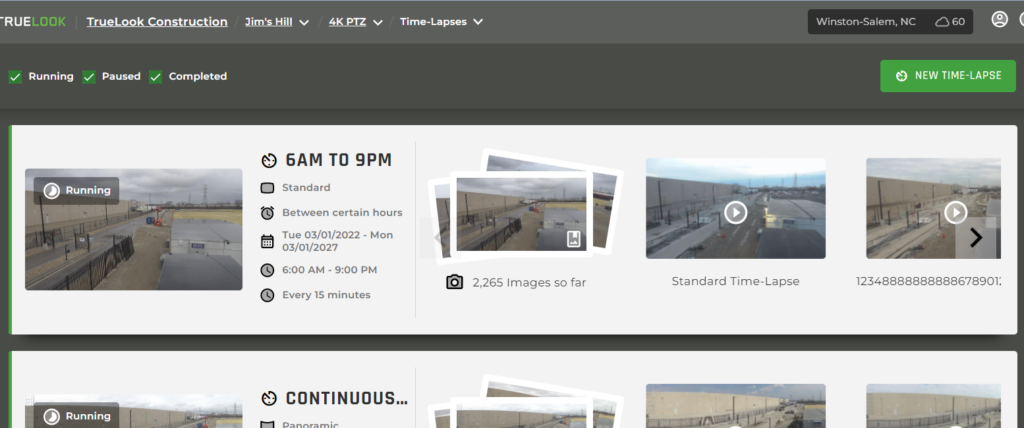The height and width of the screenshot is (428, 1024).
Task: Click the clock icon beside 6:00 AM - 9:00 PM
Action: pyautogui.click(x=267, y=271)
